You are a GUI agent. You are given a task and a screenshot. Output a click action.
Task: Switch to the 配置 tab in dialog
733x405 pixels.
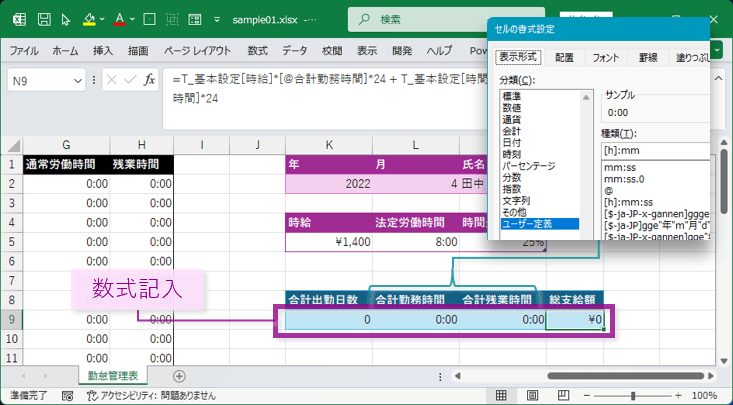coord(564,58)
